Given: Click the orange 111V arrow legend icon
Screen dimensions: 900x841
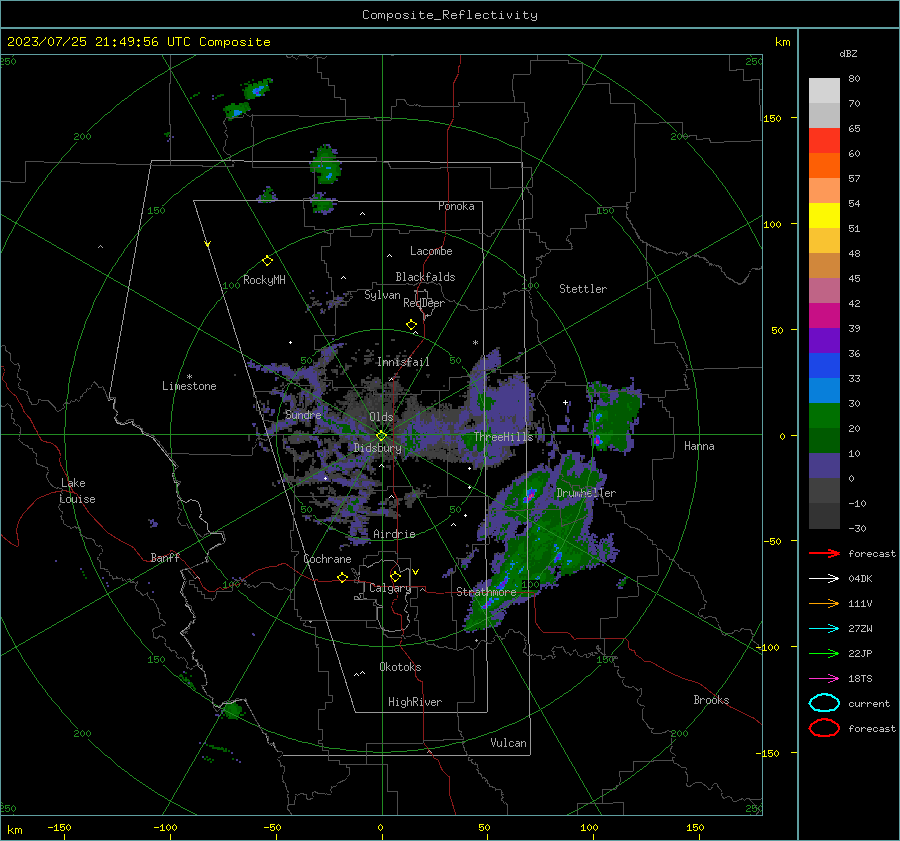Looking at the screenshot, I should click(x=824, y=603).
